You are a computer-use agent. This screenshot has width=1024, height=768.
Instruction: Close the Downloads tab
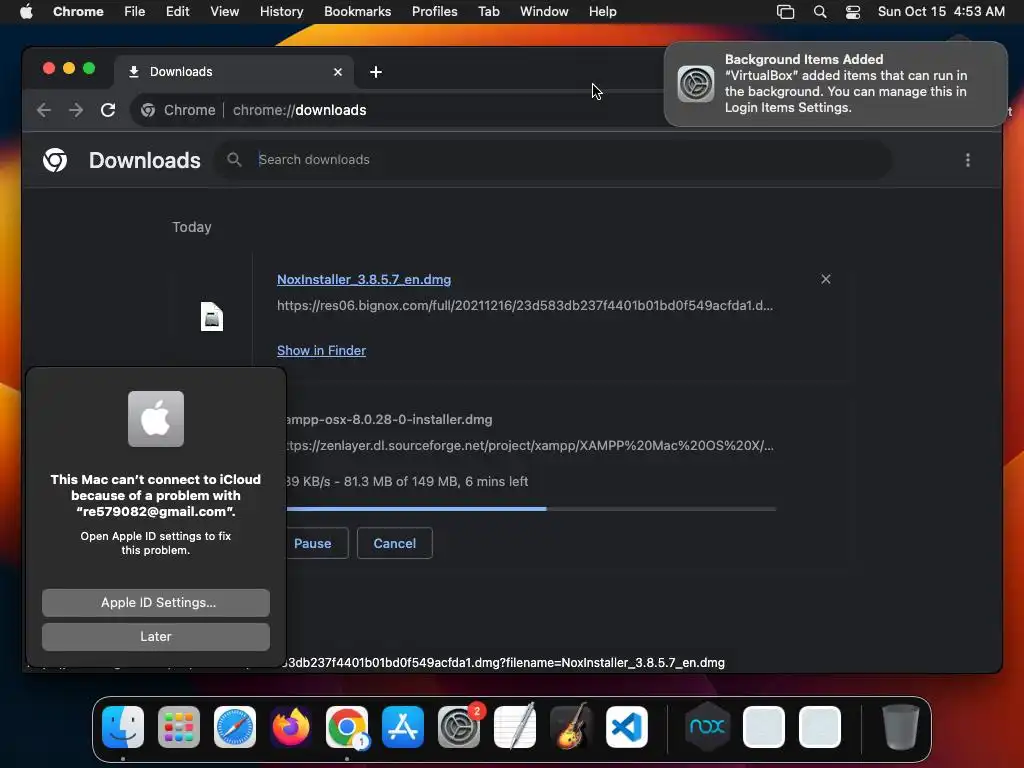point(338,72)
